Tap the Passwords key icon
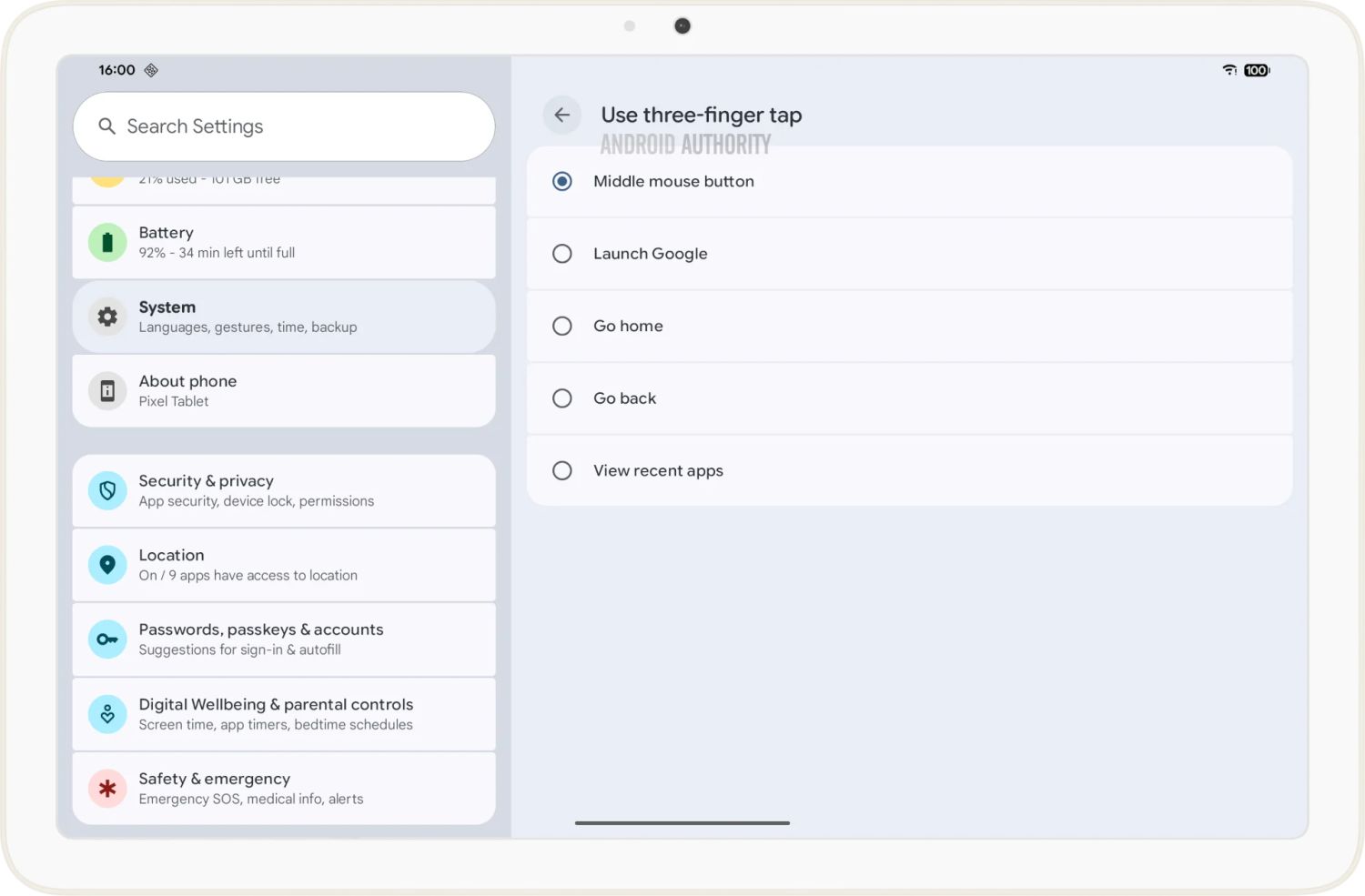 (107, 639)
